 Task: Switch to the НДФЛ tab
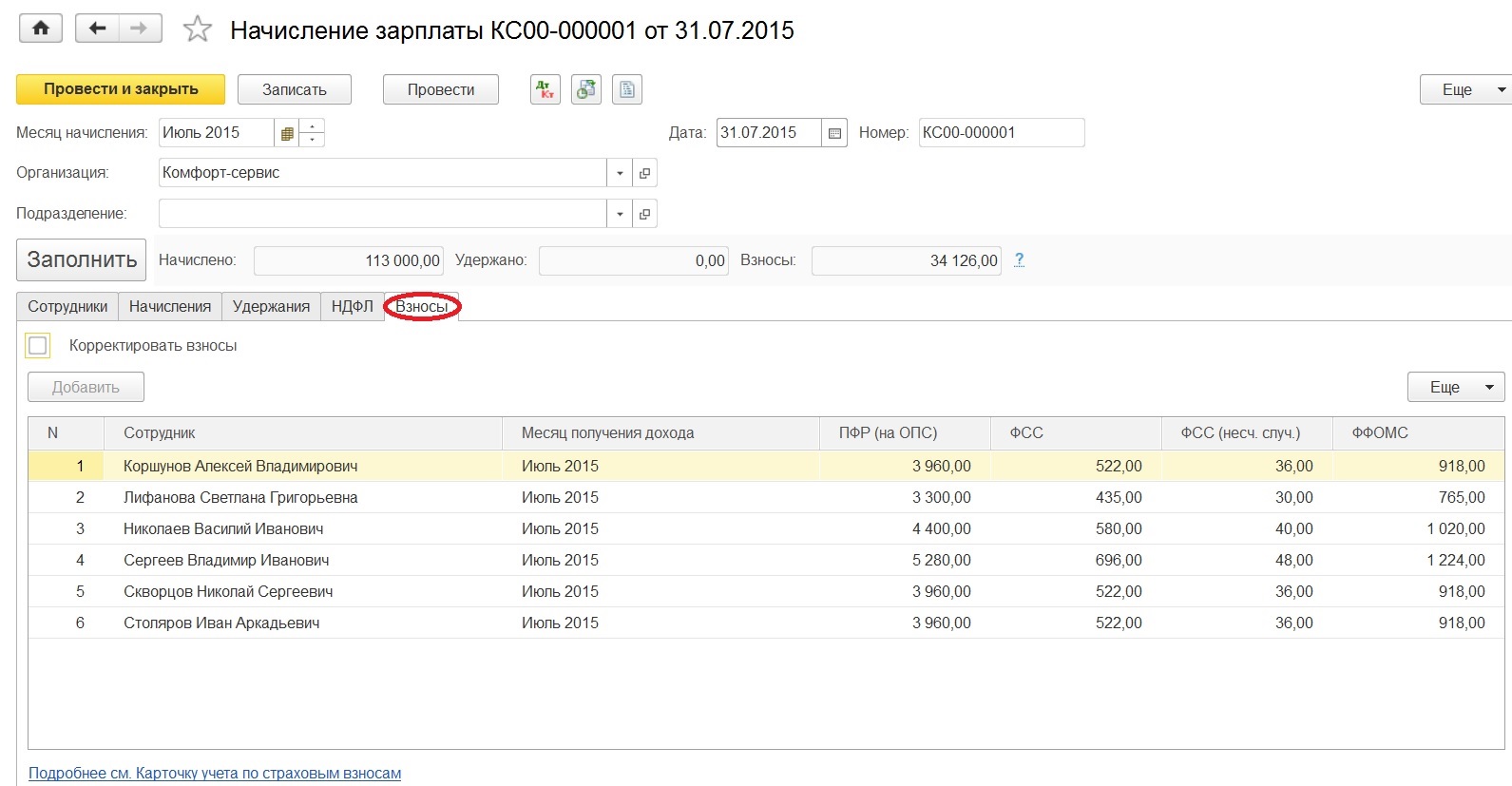click(x=352, y=306)
